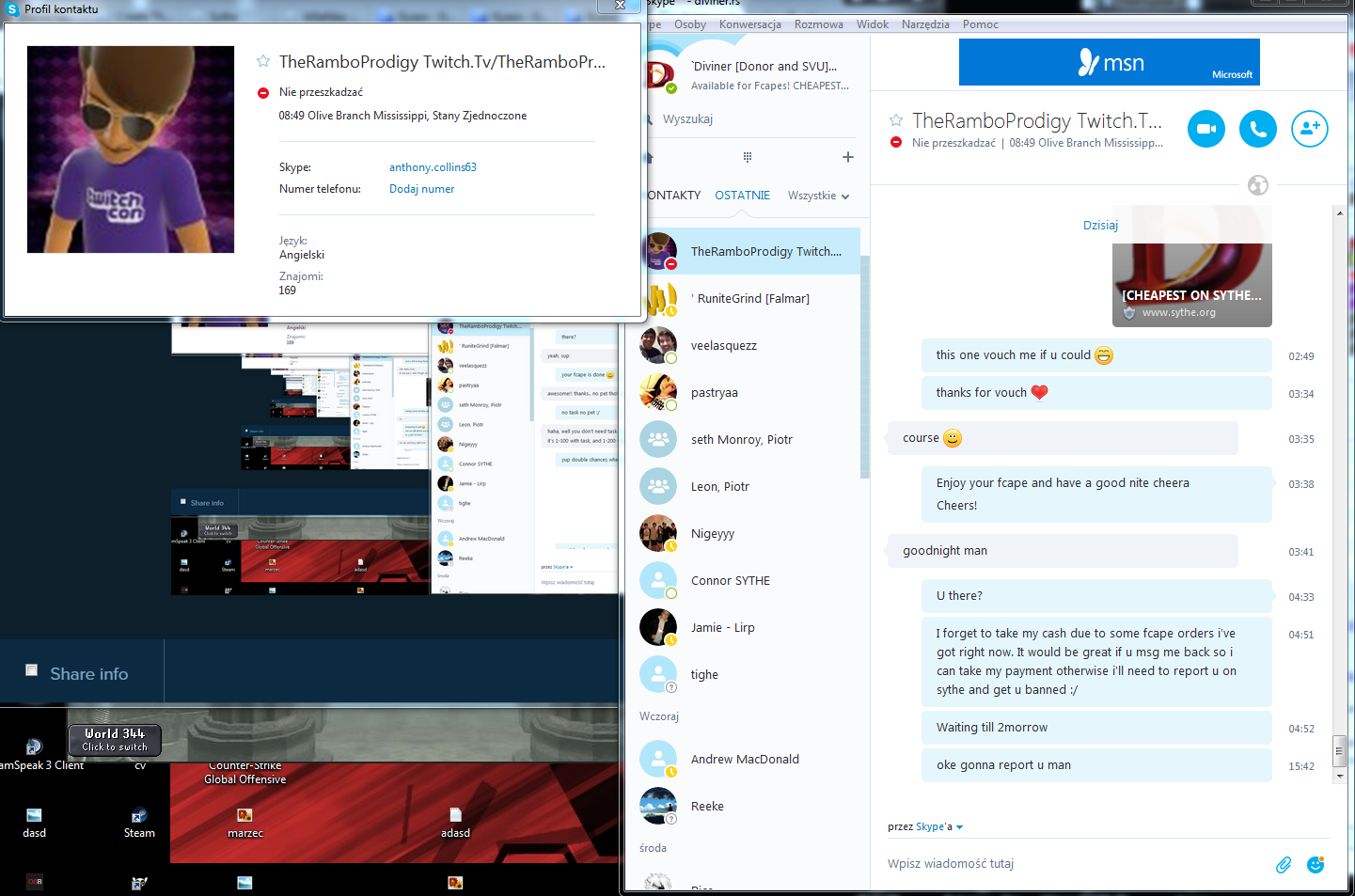The width and height of the screenshot is (1355, 896).
Task: Click the Nigeyyy contact avatar
Action: pyautogui.click(x=658, y=534)
